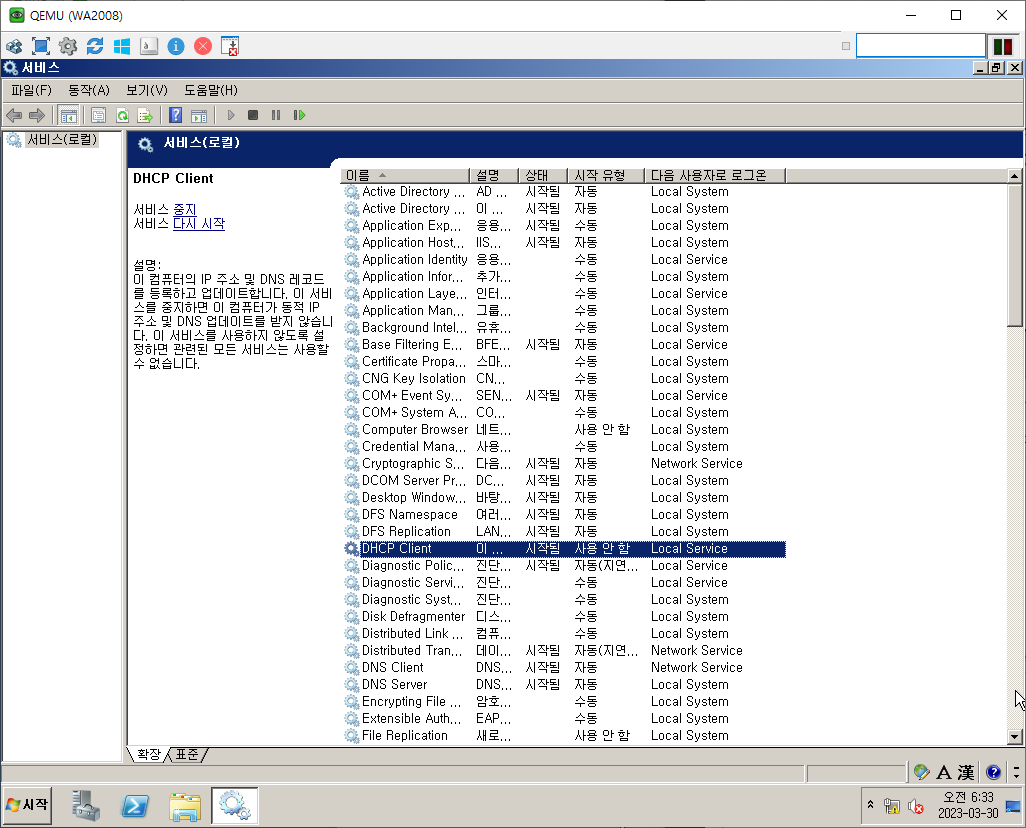Screen dimensions: 1026x828
Task: Click the QEMU toolbar icon with red X window
Action: 230,46
